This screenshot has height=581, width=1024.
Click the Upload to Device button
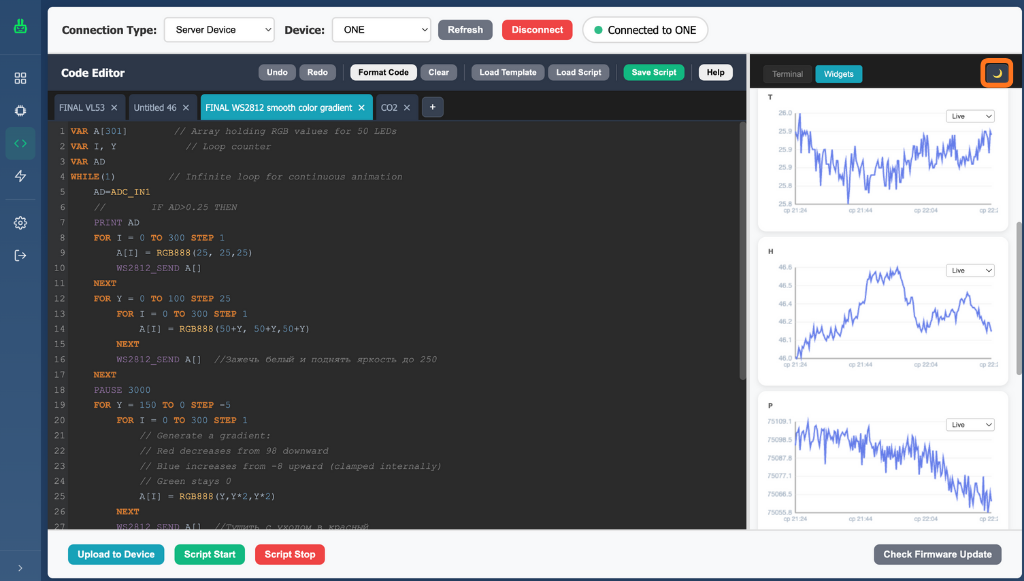tap(116, 554)
